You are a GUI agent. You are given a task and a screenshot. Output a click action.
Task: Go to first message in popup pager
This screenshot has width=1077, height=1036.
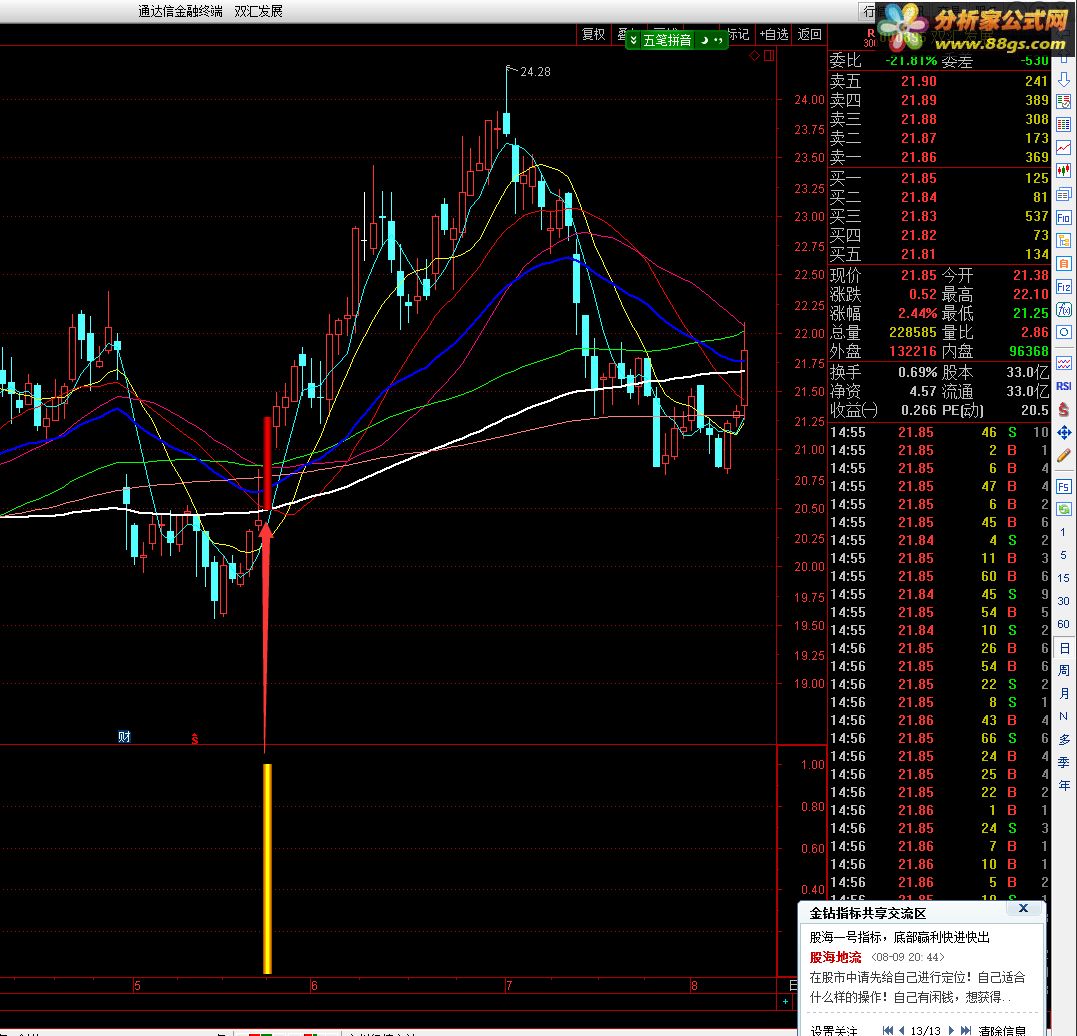tap(887, 1030)
